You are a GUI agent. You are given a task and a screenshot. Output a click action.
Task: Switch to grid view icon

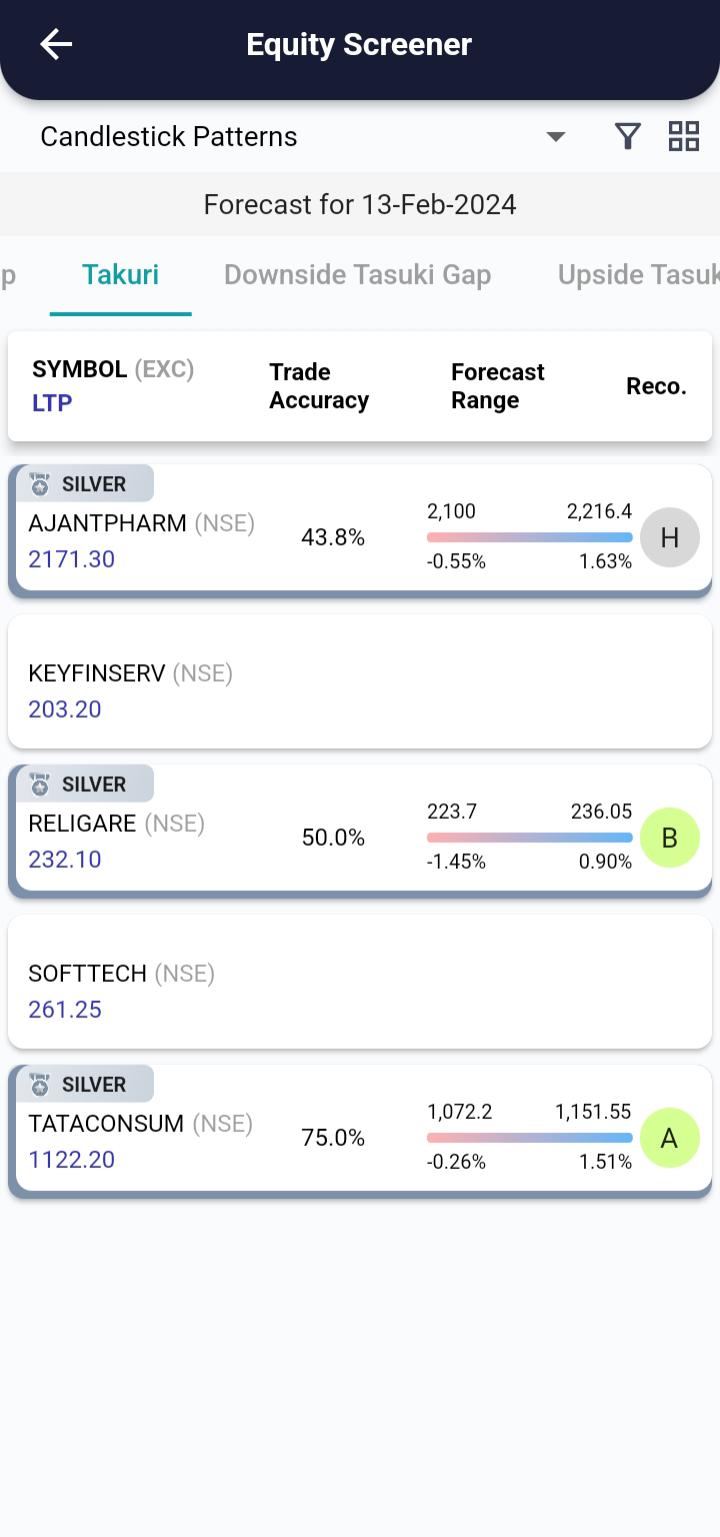pyautogui.click(x=684, y=136)
